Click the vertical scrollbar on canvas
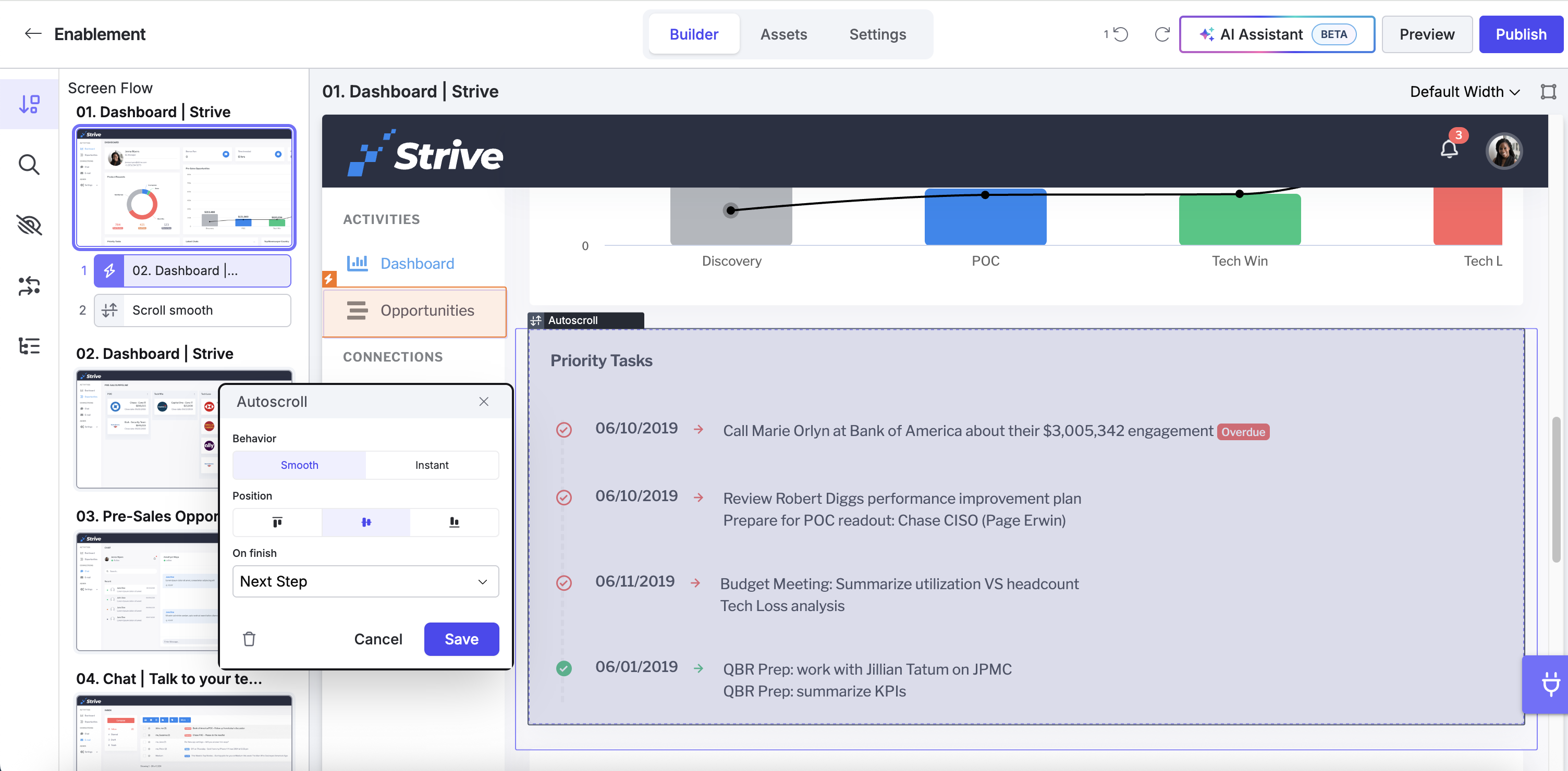 pyautogui.click(x=1556, y=490)
